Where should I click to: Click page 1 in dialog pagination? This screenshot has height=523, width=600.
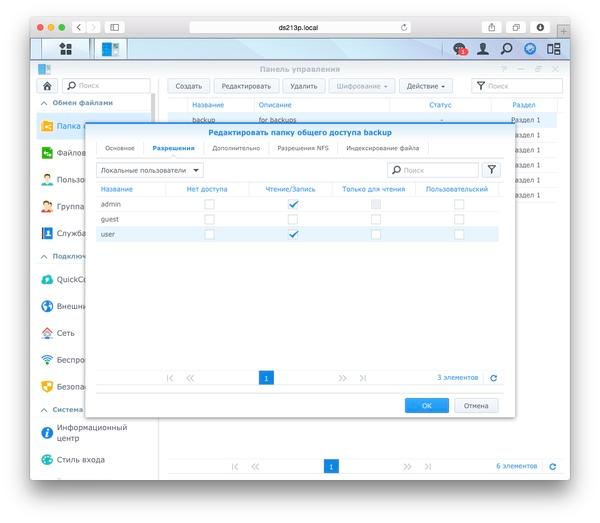(266, 378)
